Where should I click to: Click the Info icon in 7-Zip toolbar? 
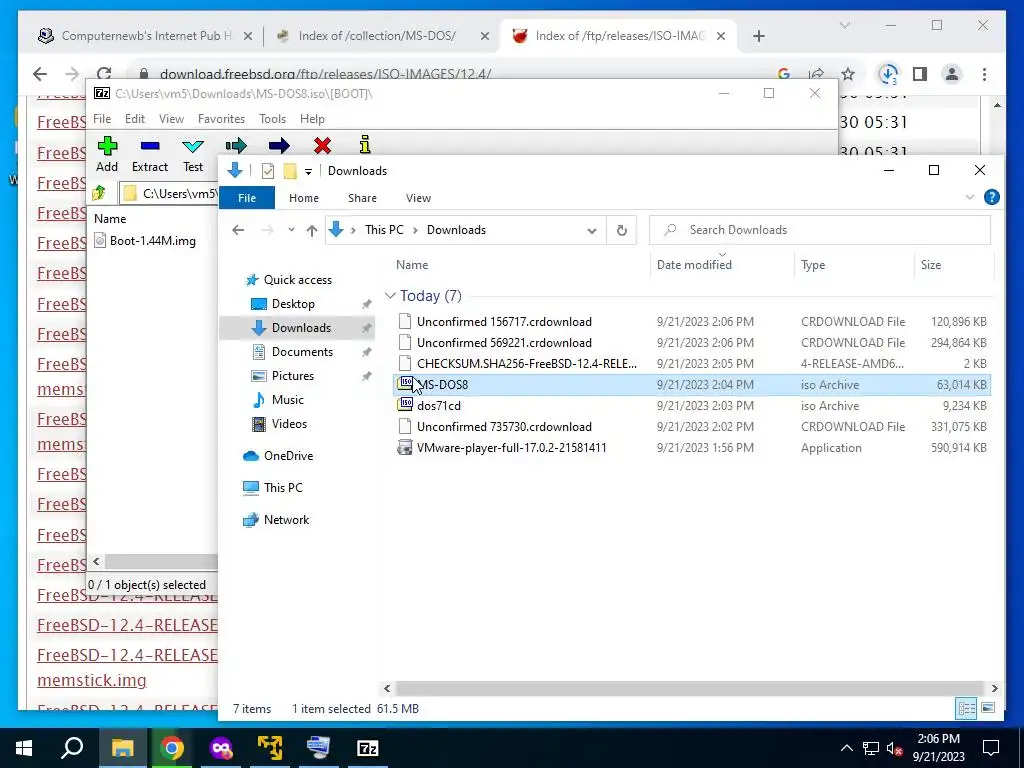click(365, 145)
